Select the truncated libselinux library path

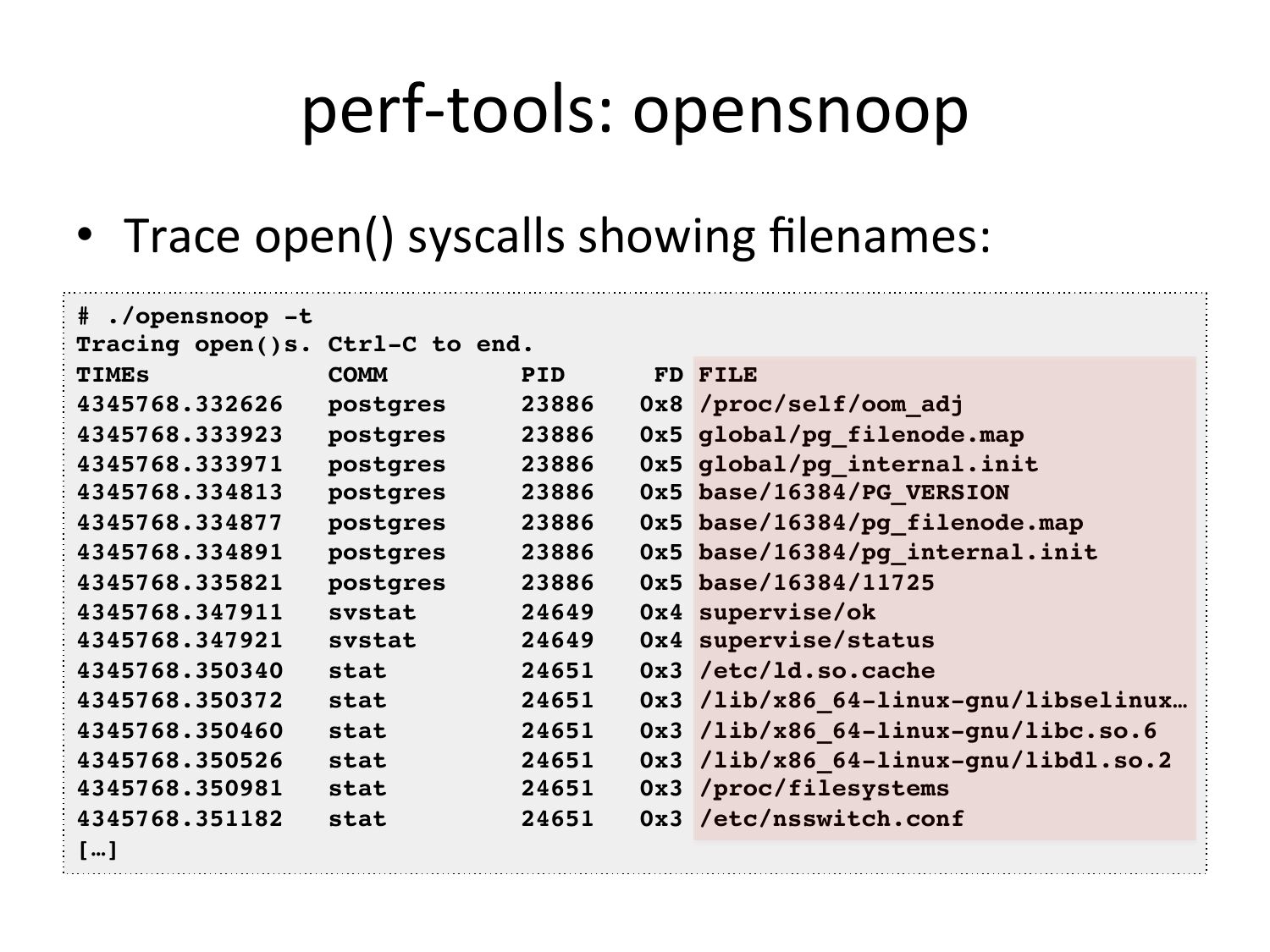pos(941,701)
